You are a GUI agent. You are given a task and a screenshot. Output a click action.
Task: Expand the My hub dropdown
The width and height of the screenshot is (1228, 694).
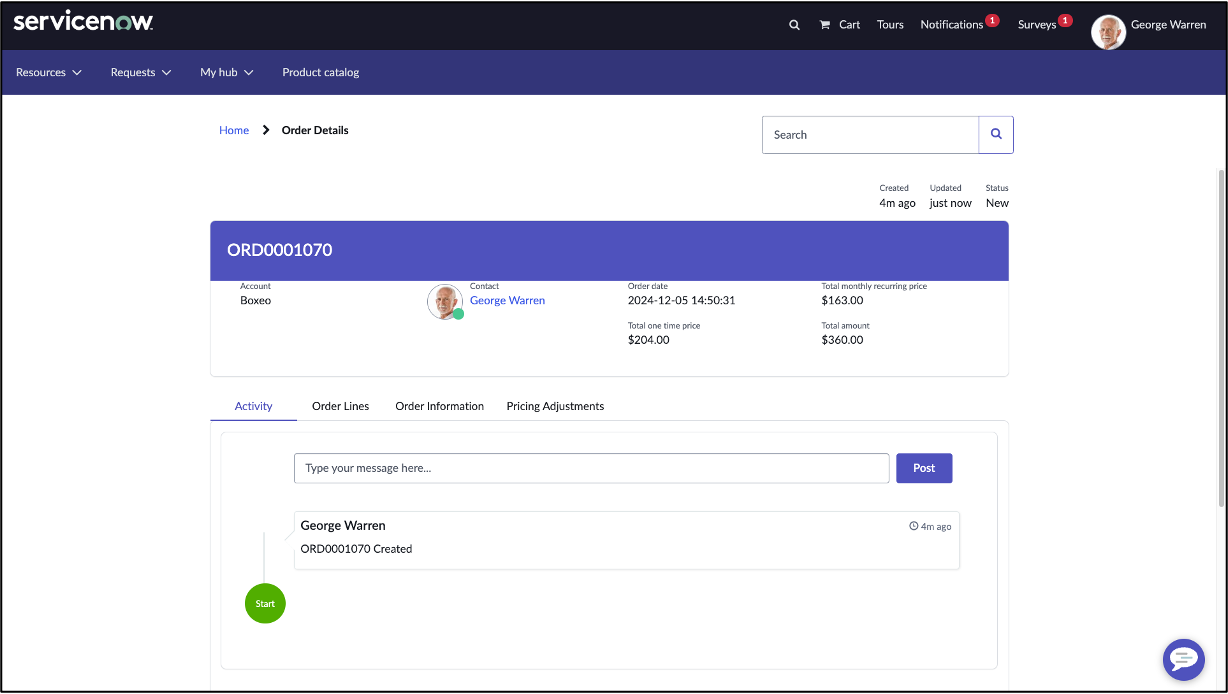[227, 72]
